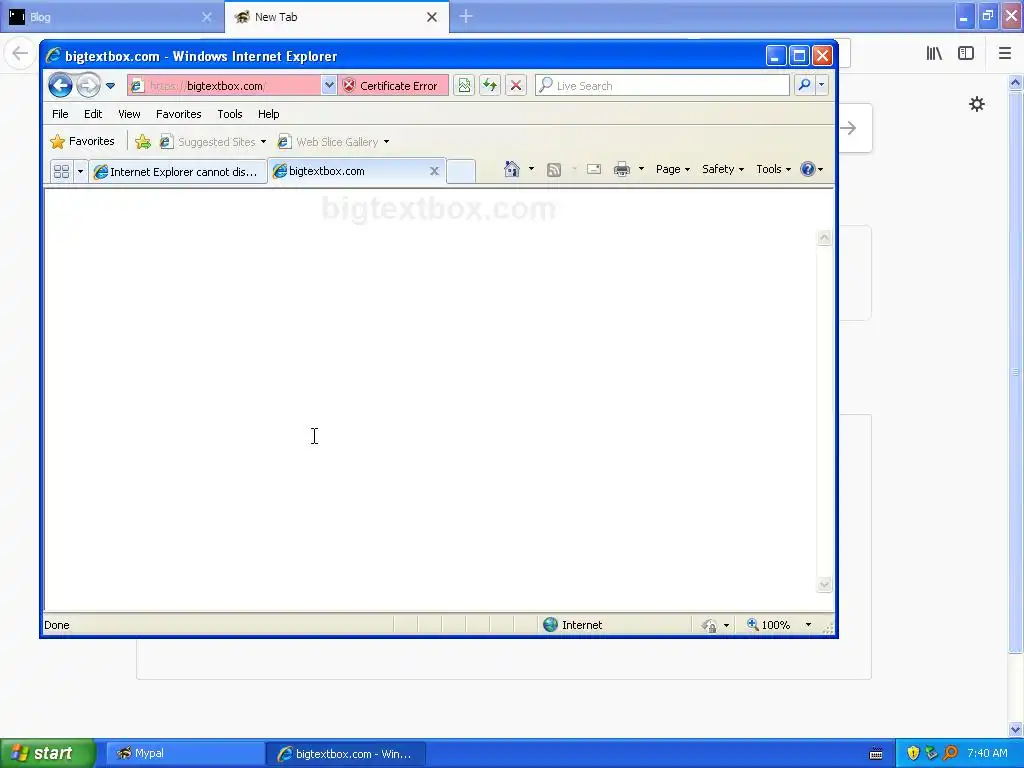Click the Windows start button

click(x=47, y=754)
